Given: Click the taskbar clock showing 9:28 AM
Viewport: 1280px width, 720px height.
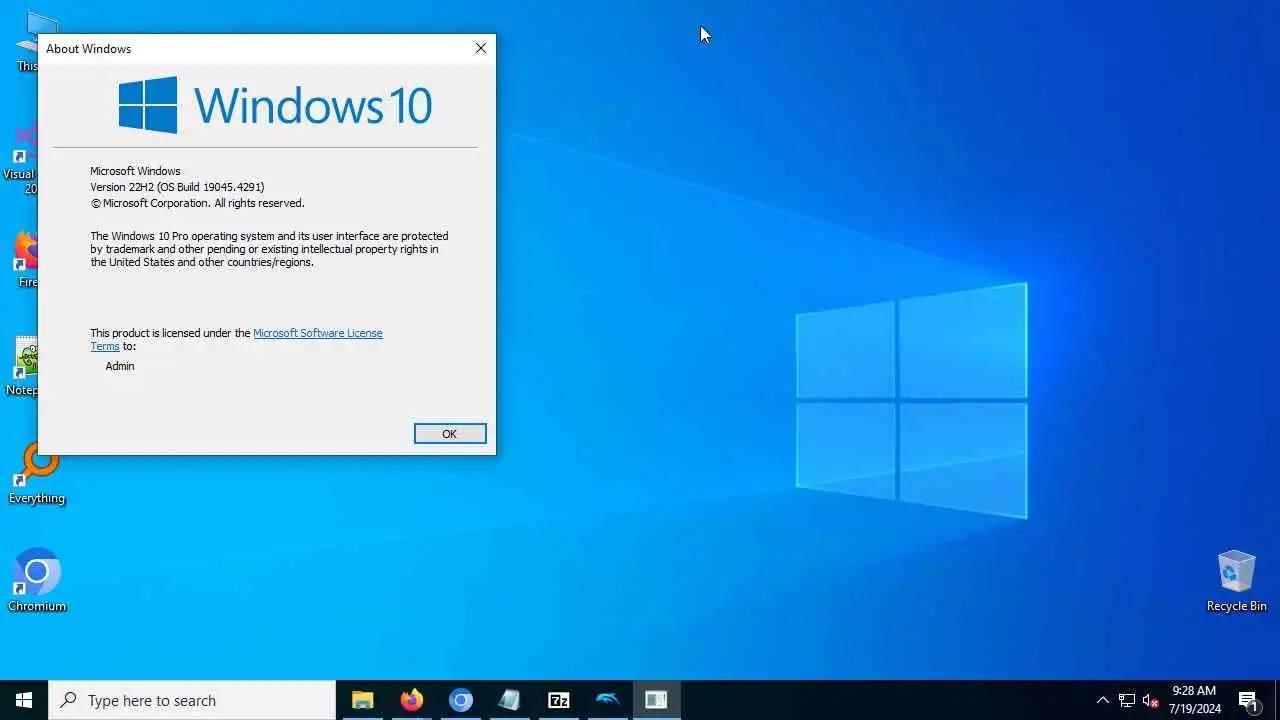Looking at the screenshot, I should [1194, 700].
